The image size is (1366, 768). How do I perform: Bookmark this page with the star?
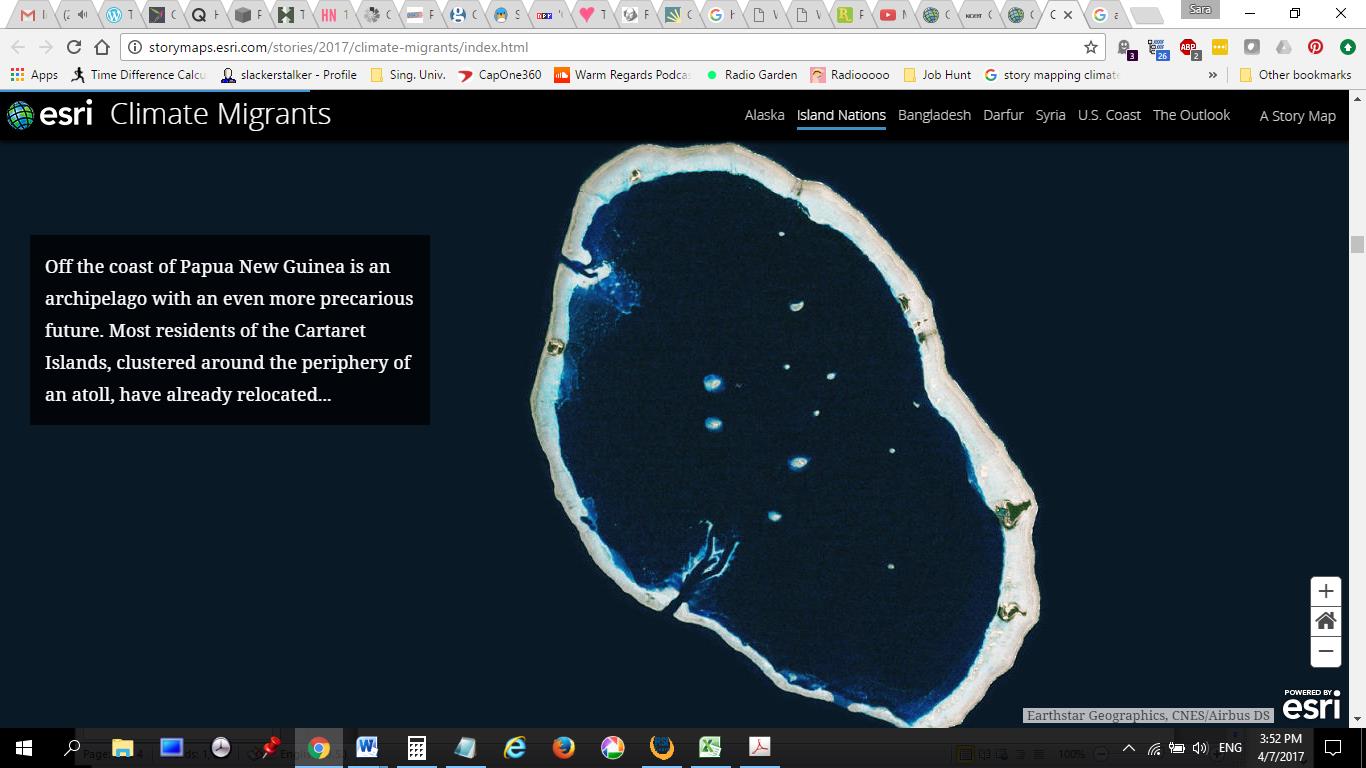click(1091, 47)
